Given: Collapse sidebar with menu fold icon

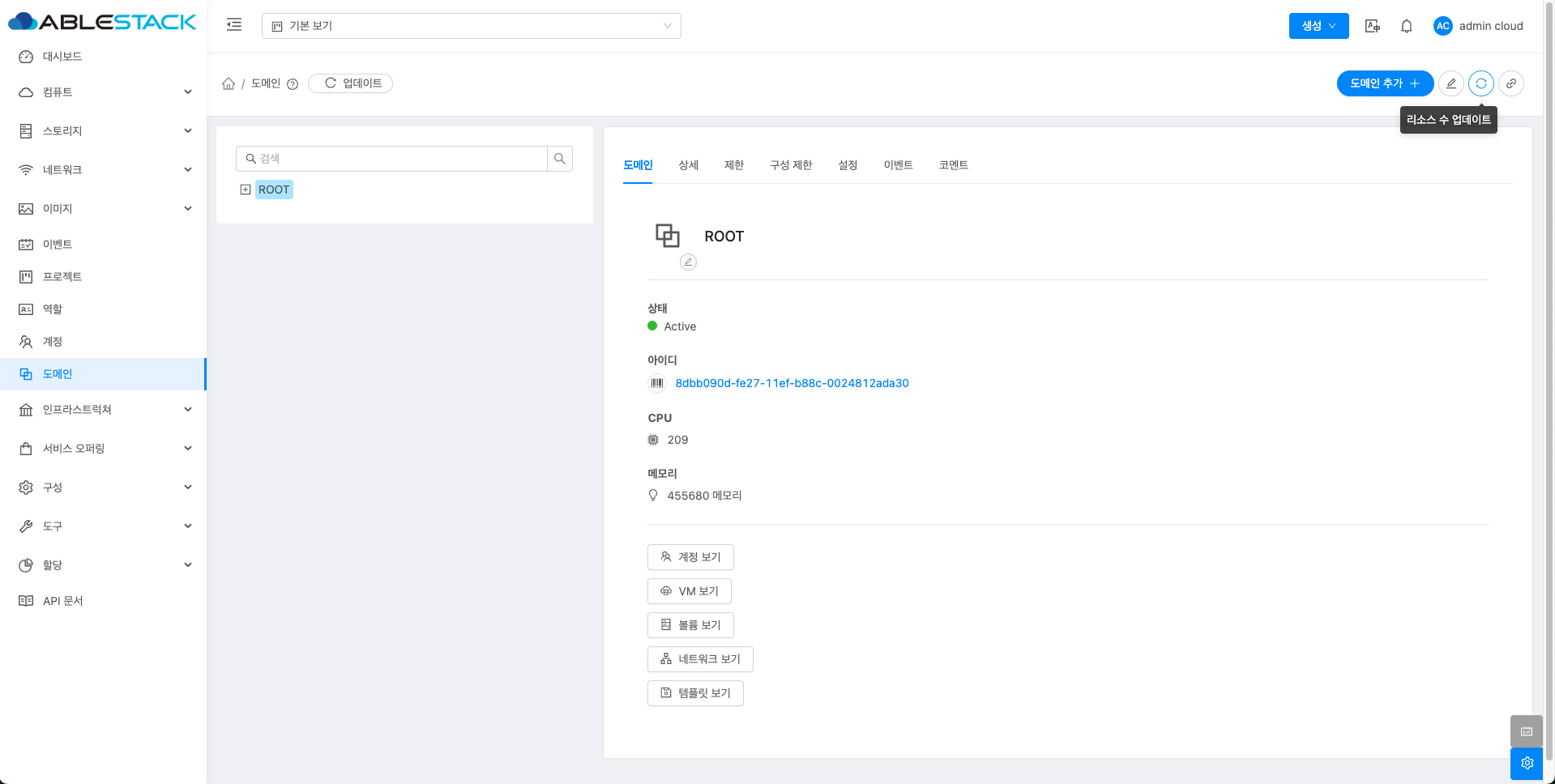Looking at the screenshot, I should 234,25.
